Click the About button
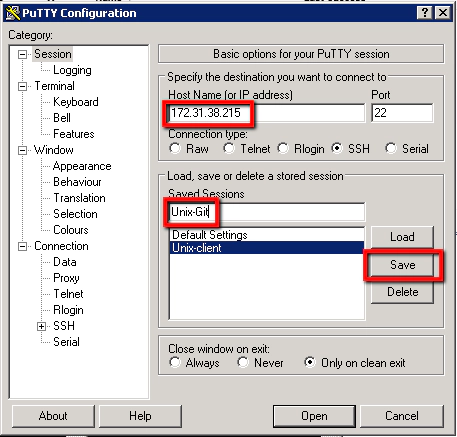457x437 pixels. [x=53, y=416]
